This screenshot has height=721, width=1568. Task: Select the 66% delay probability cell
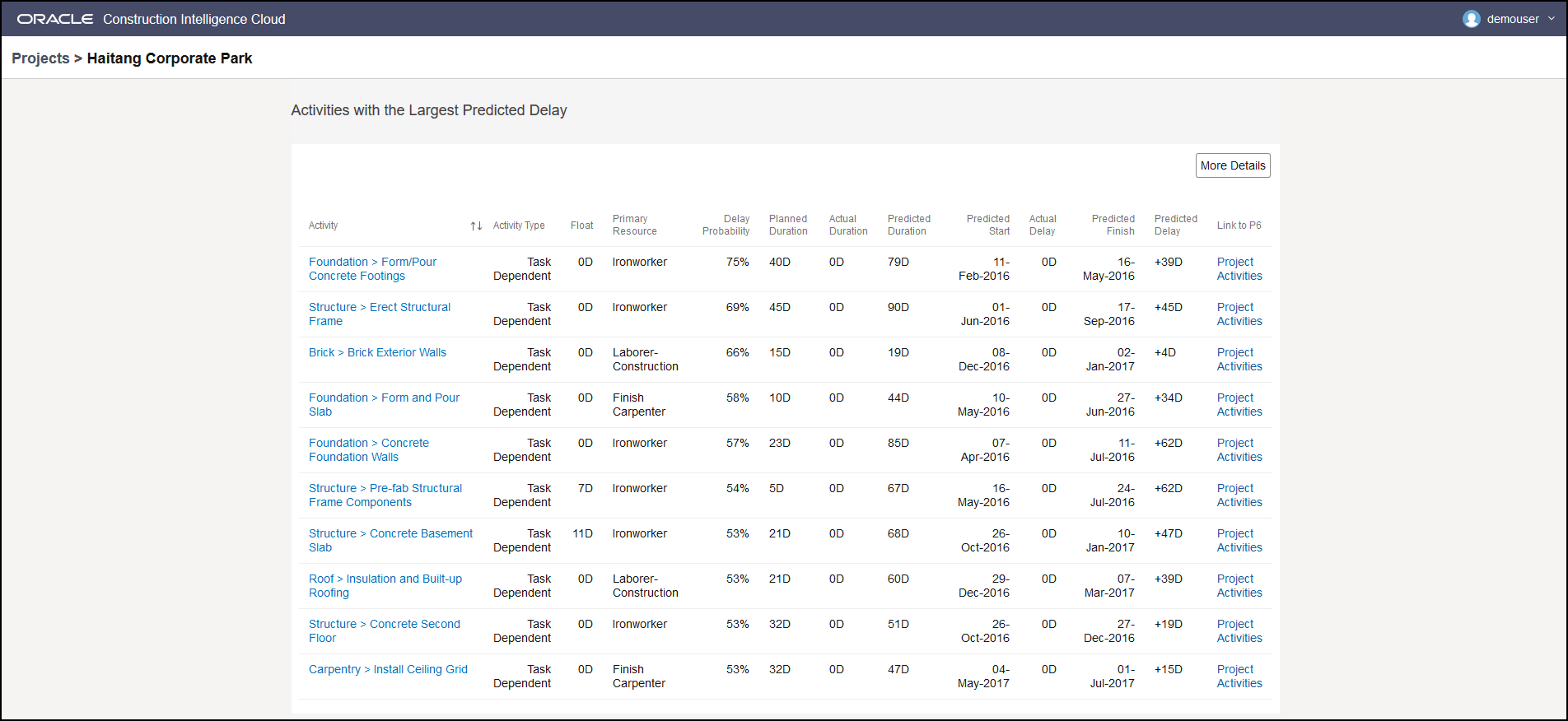tap(738, 352)
